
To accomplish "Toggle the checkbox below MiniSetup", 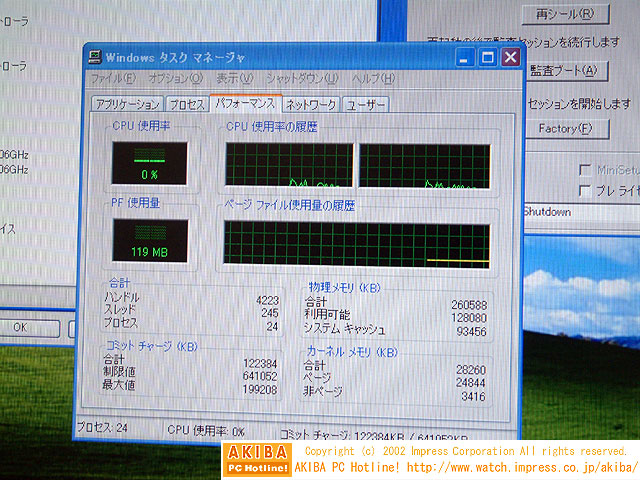I will [585, 190].
